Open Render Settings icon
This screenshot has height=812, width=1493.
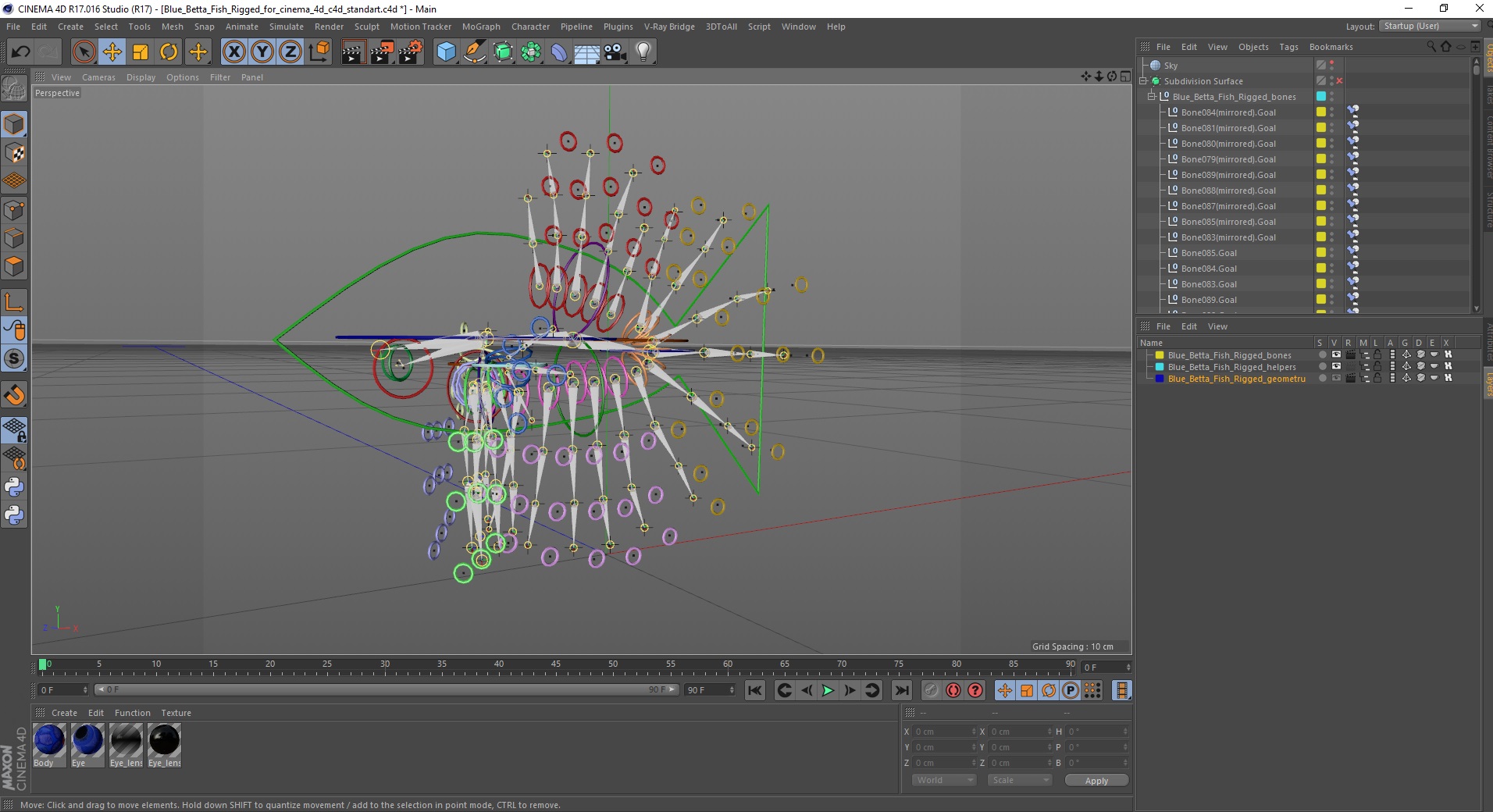[410, 52]
